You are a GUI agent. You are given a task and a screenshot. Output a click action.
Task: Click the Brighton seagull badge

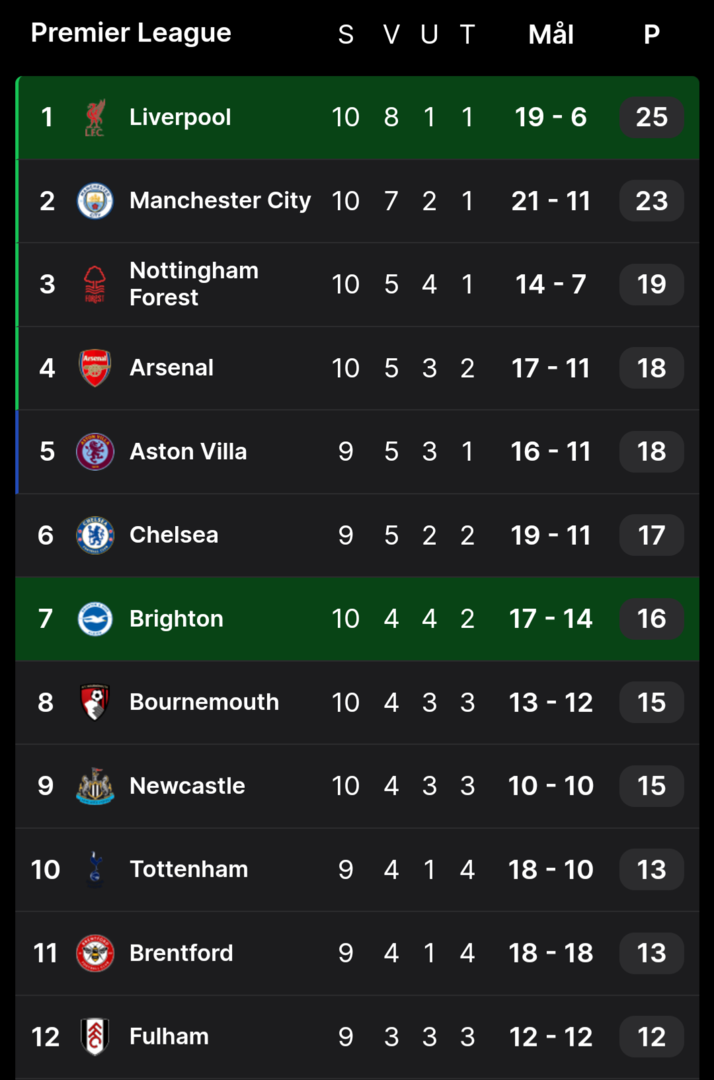pos(95,619)
